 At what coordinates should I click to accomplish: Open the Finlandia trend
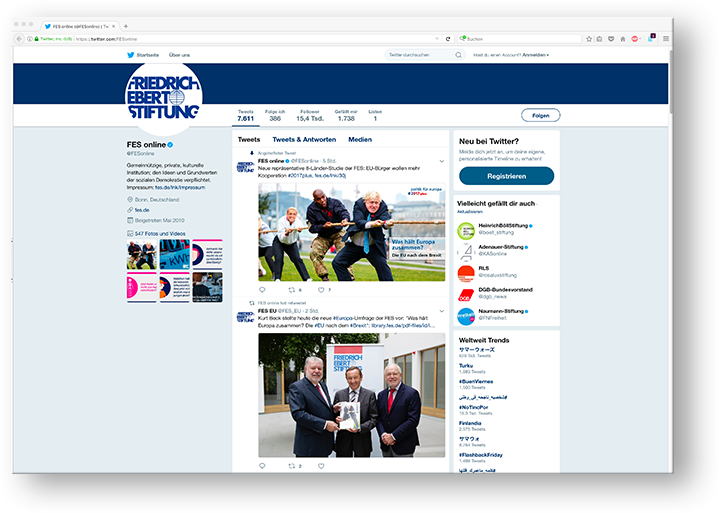[x=470, y=423]
